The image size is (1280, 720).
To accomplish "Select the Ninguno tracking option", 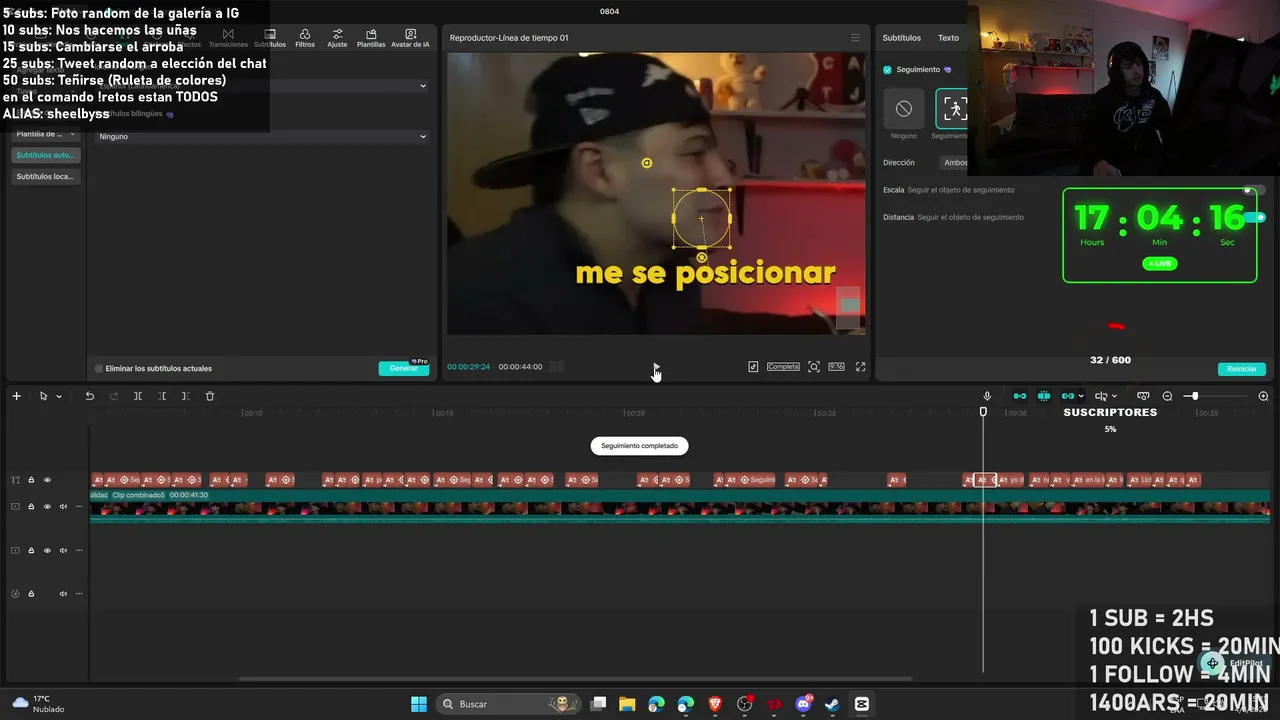I will coord(904,109).
